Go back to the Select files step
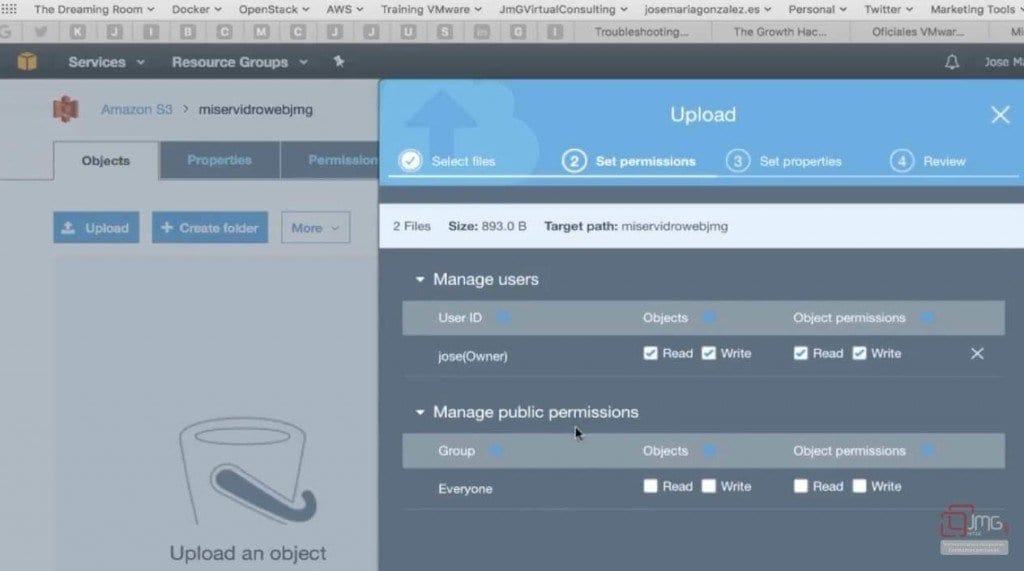1024x571 pixels. [463, 161]
